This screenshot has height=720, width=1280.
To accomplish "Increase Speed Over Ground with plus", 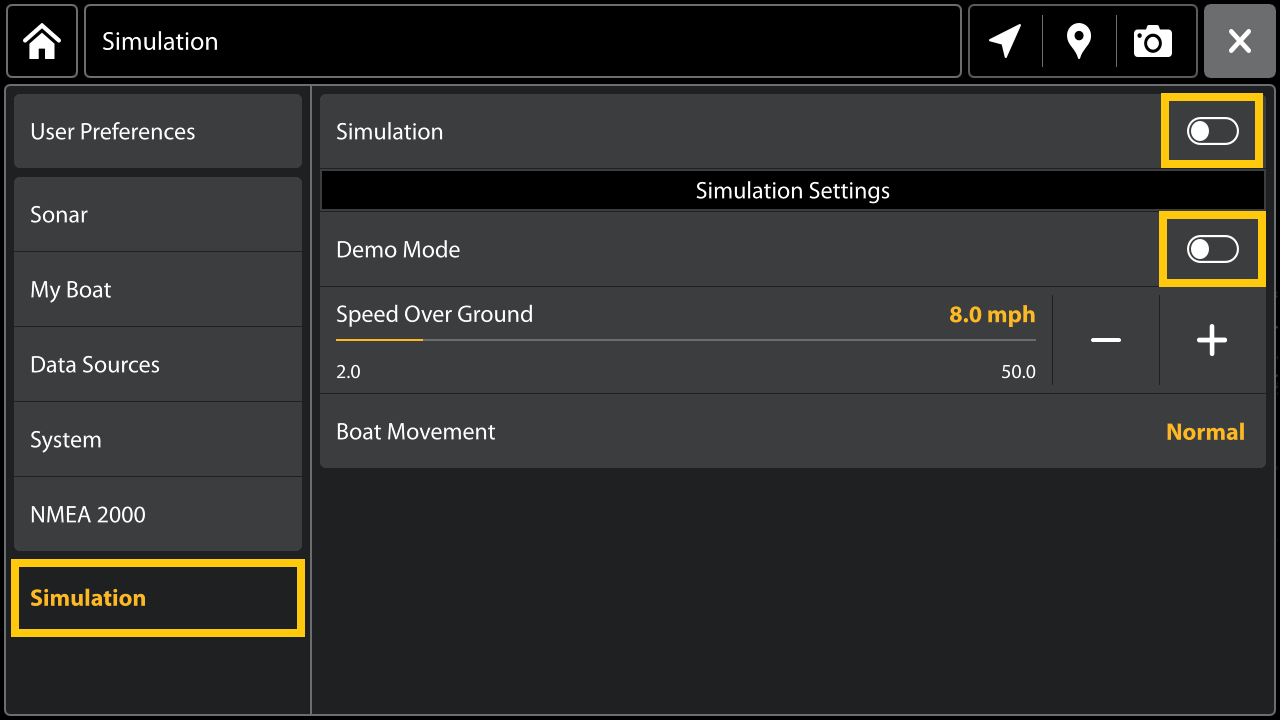I will (1212, 340).
